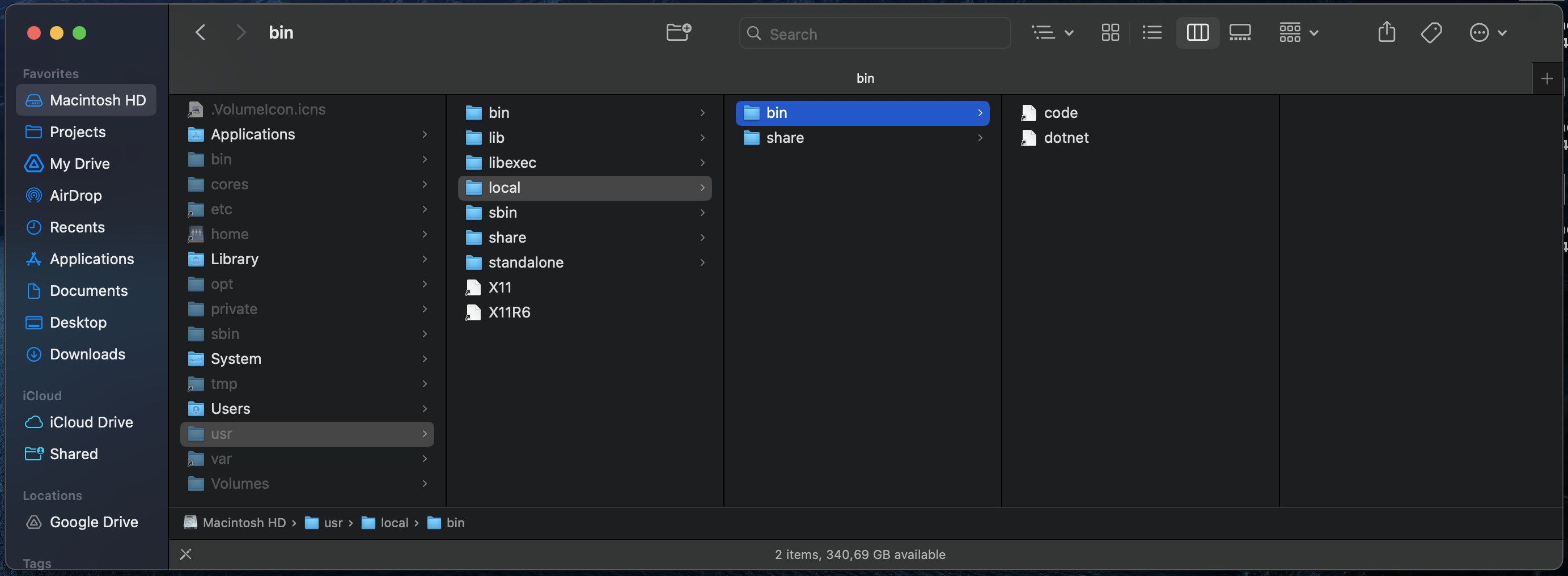Open the list arrangement dropdown
Screen dimensions: 1568x576
pos(1054,32)
